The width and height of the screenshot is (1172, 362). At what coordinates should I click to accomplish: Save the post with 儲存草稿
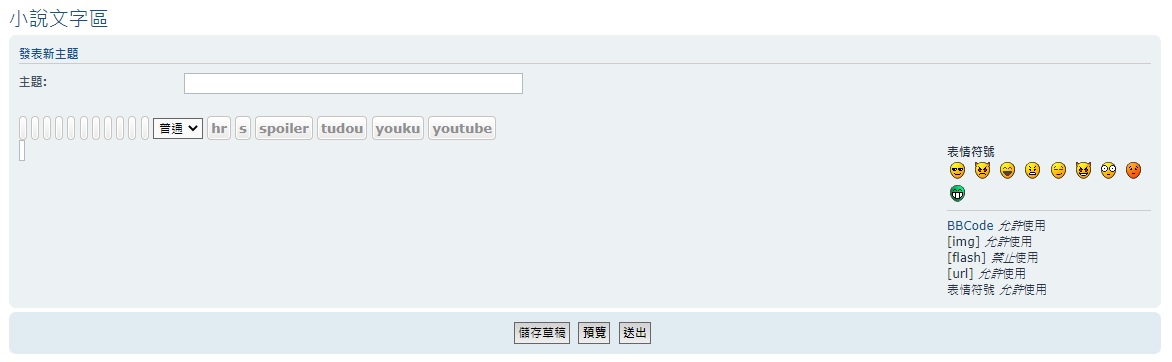tap(542, 334)
